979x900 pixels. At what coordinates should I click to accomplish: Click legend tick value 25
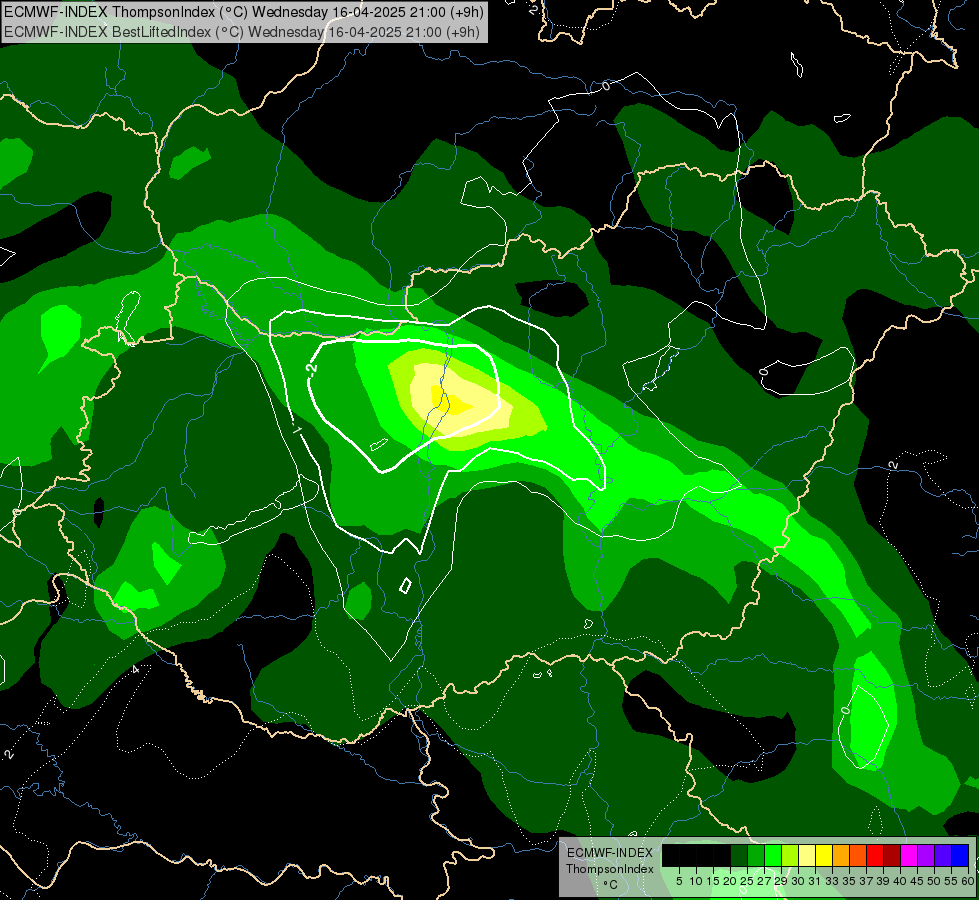click(747, 881)
